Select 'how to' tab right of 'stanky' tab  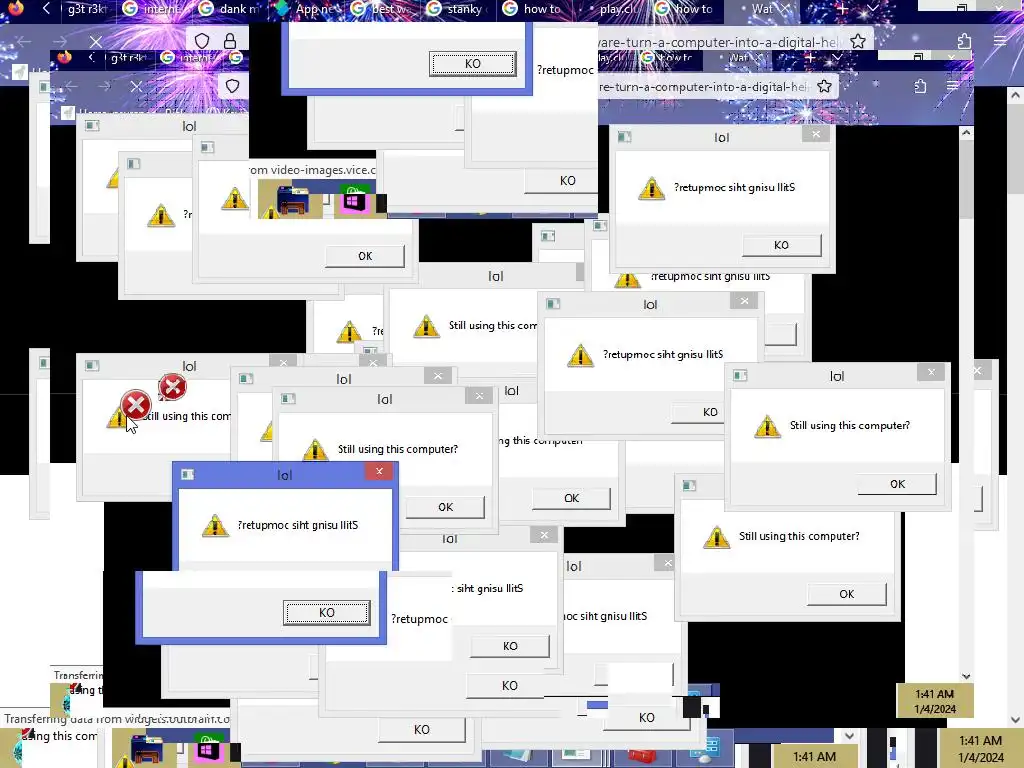point(536,9)
